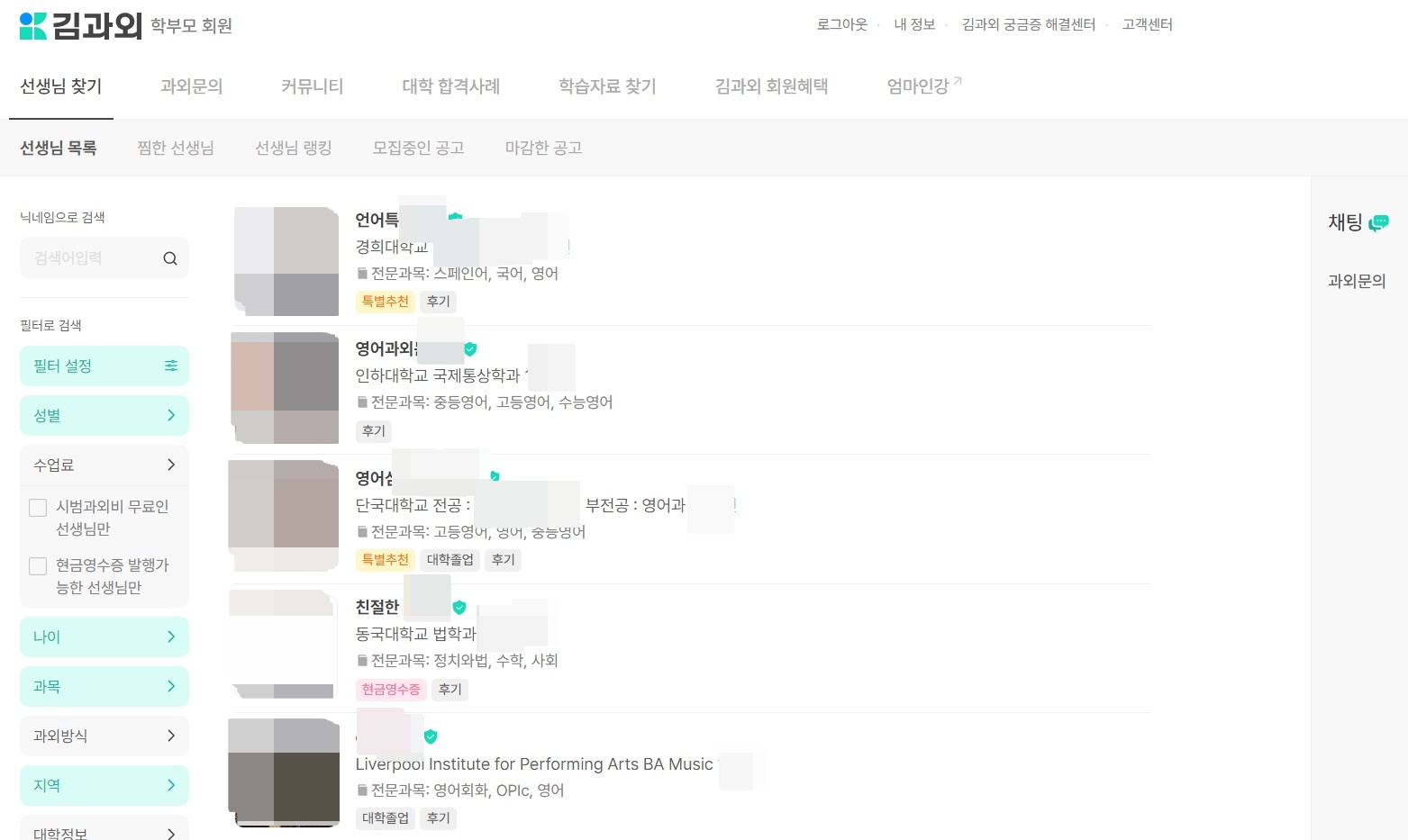Screen dimensions: 1408x840
Task: Open the 경희대학교 teacher's profile photo
Action: [x=286, y=261]
